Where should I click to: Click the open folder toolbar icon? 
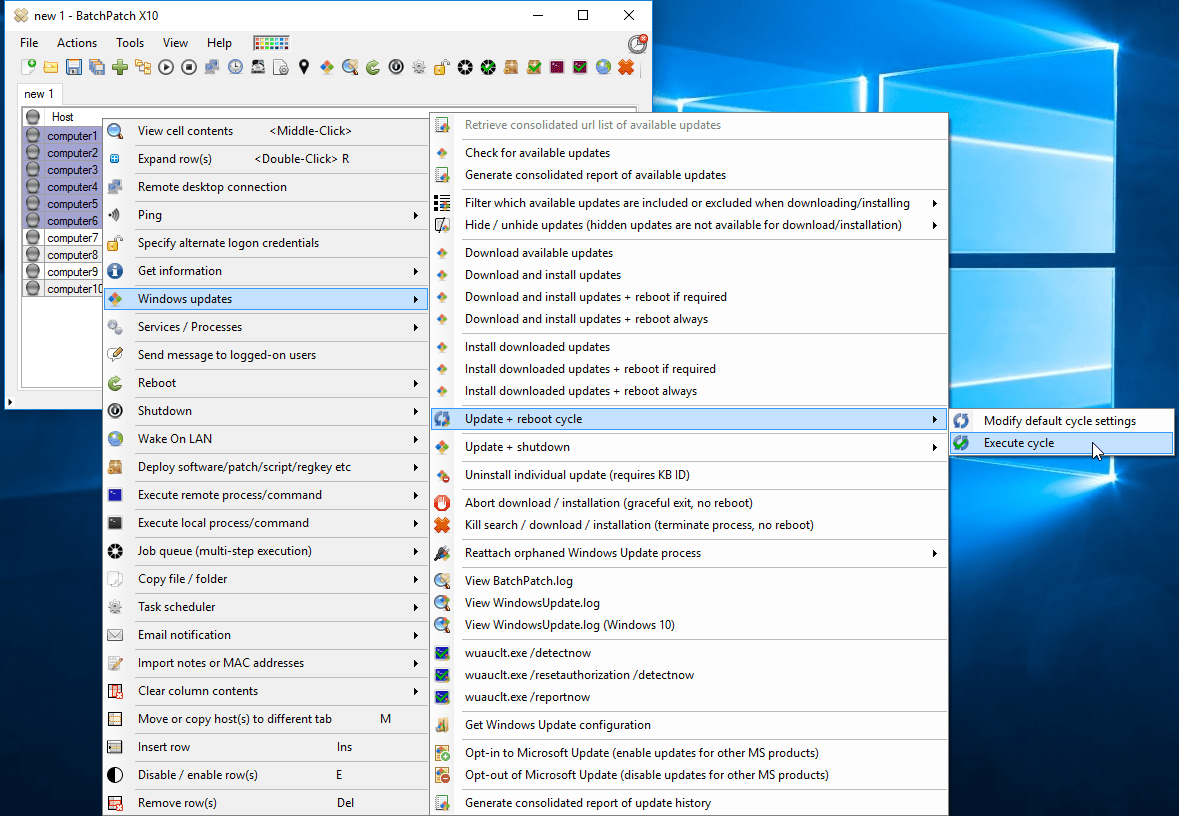tap(50, 67)
